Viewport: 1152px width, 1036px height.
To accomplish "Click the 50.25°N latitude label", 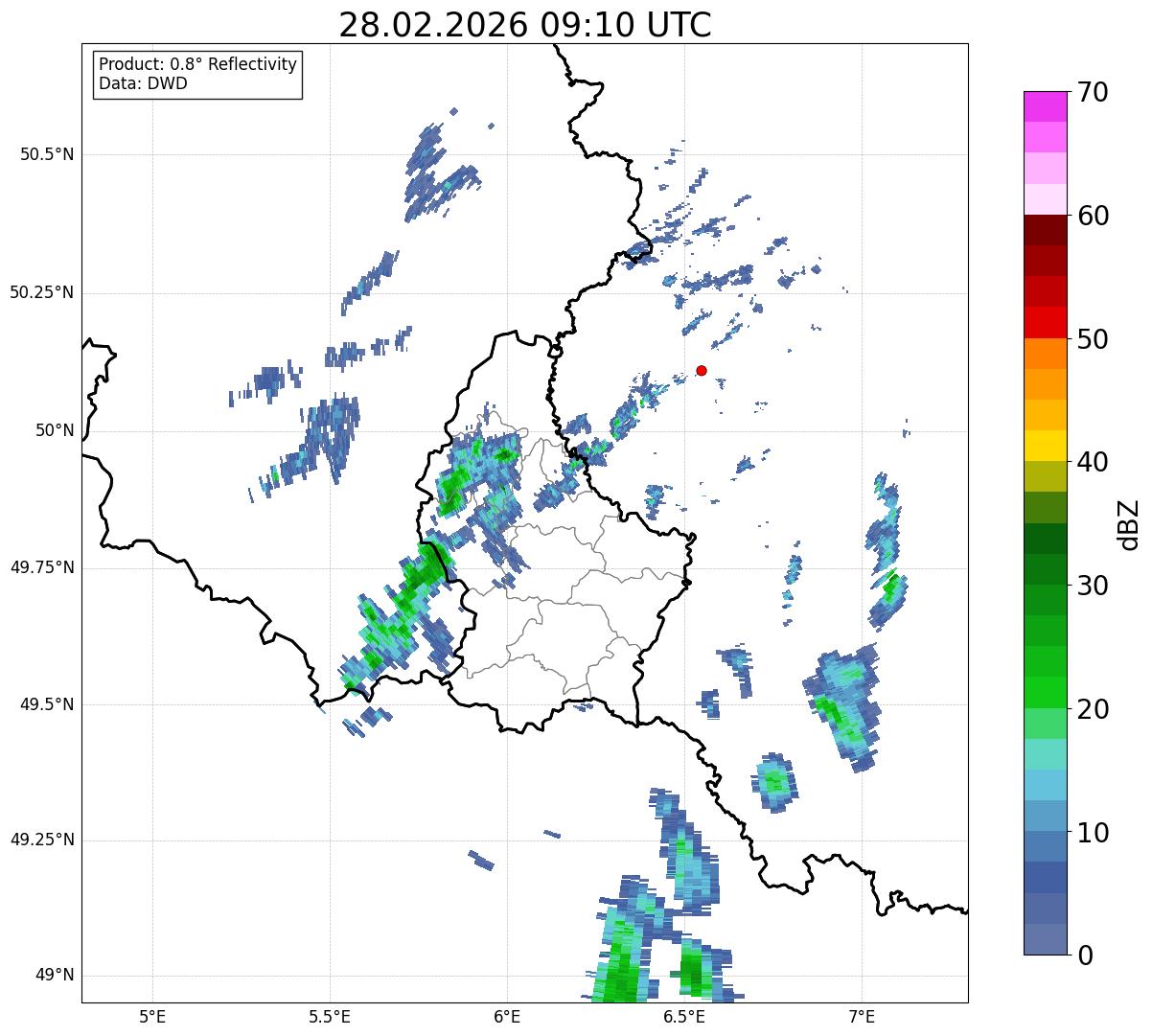I will click(42, 292).
